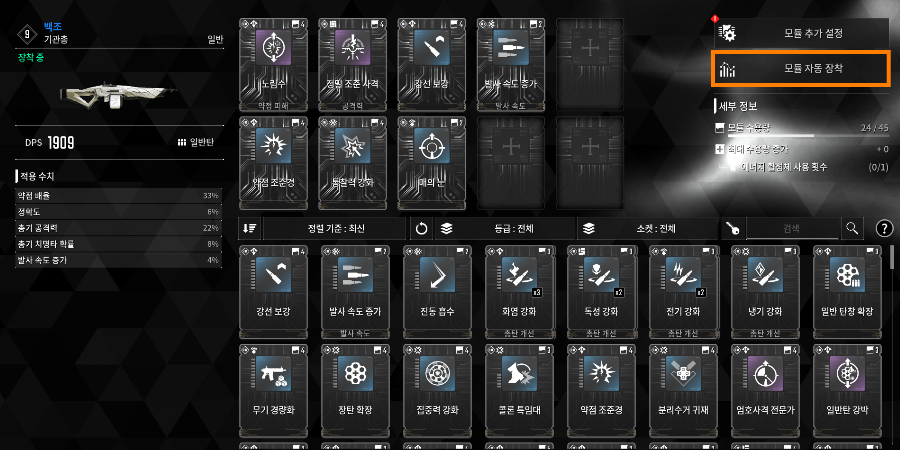This screenshot has width=900, height=450.
Task: Click the sort order arrow icon
Action: (x=250, y=228)
